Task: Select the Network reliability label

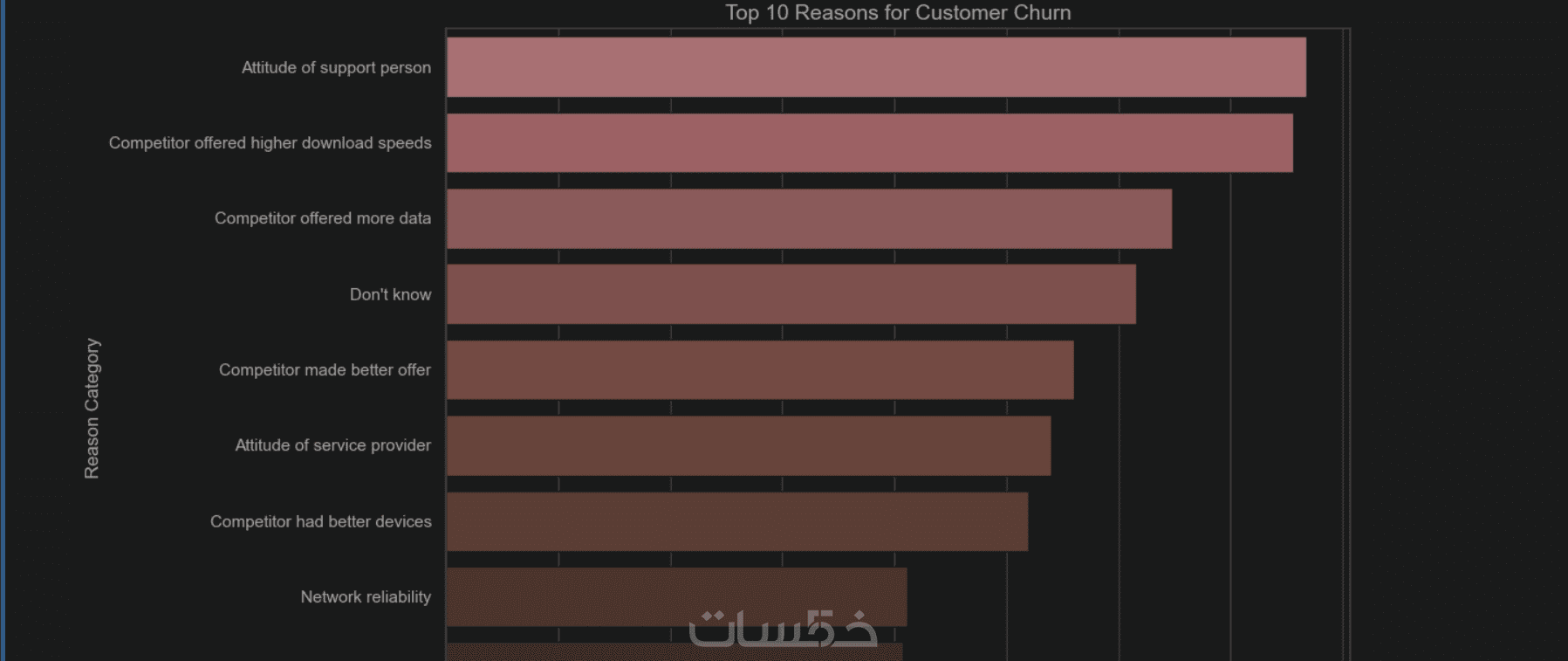Action: click(366, 597)
